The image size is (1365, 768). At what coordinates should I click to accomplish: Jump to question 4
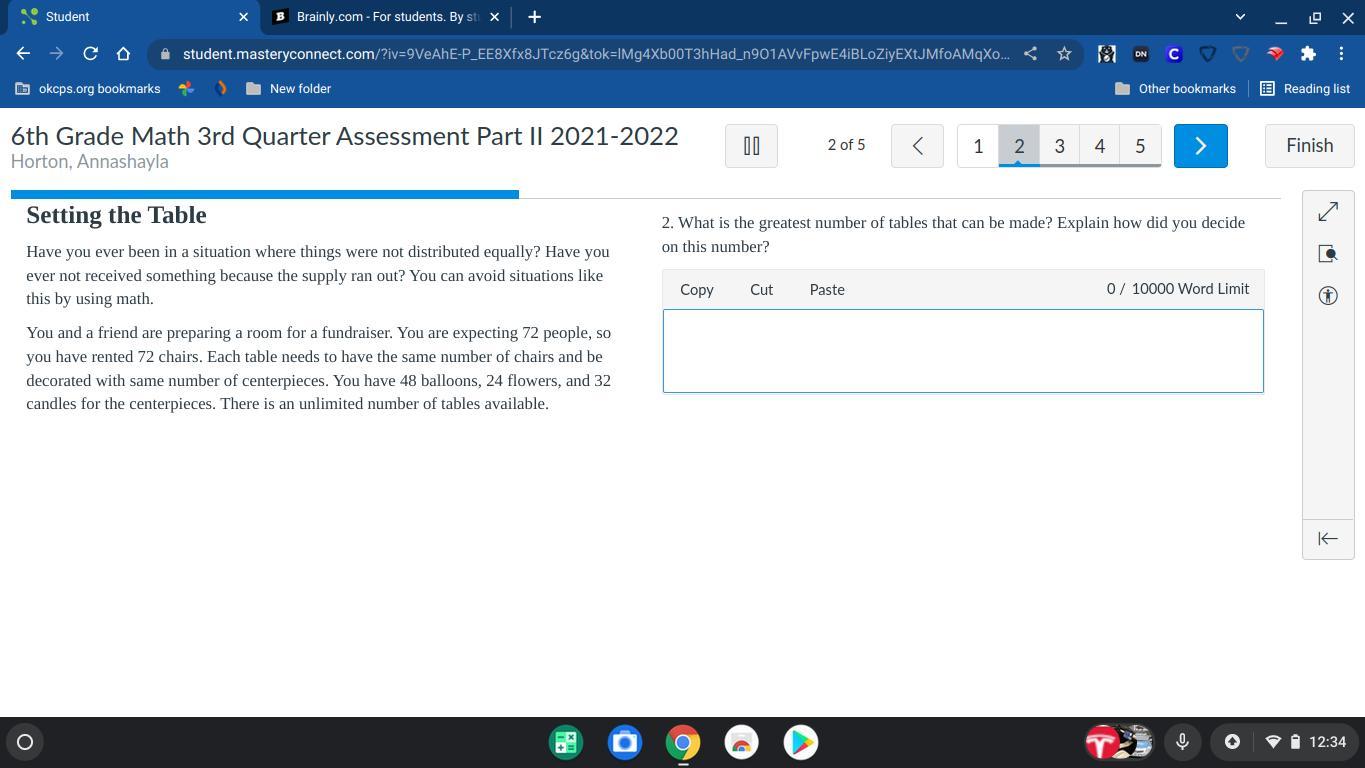tap(1099, 146)
